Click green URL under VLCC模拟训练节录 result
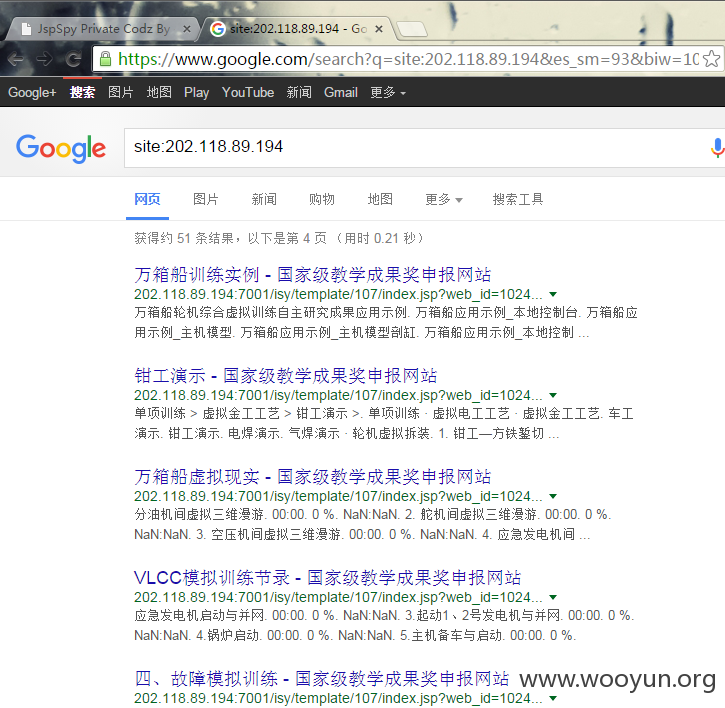This screenshot has height=708, width=725. pos(338,597)
